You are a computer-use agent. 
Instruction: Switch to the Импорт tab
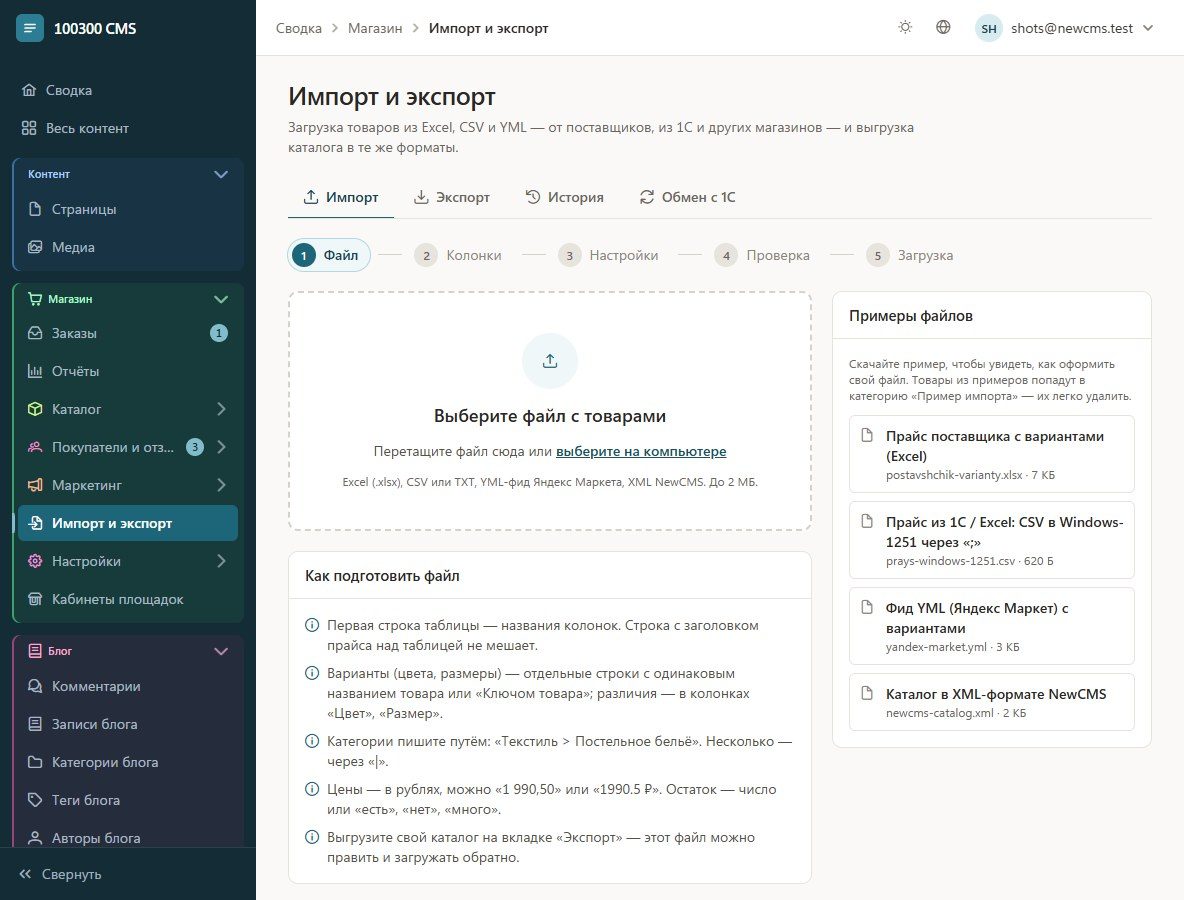[x=341, y=197]
